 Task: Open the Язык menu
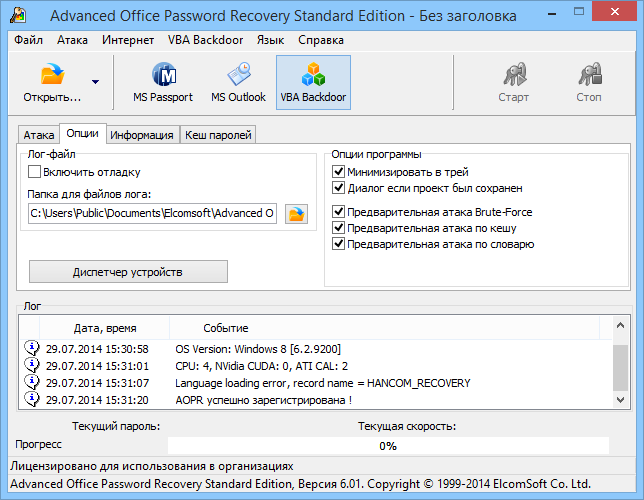pyautogui.click(x=270, y=40)
